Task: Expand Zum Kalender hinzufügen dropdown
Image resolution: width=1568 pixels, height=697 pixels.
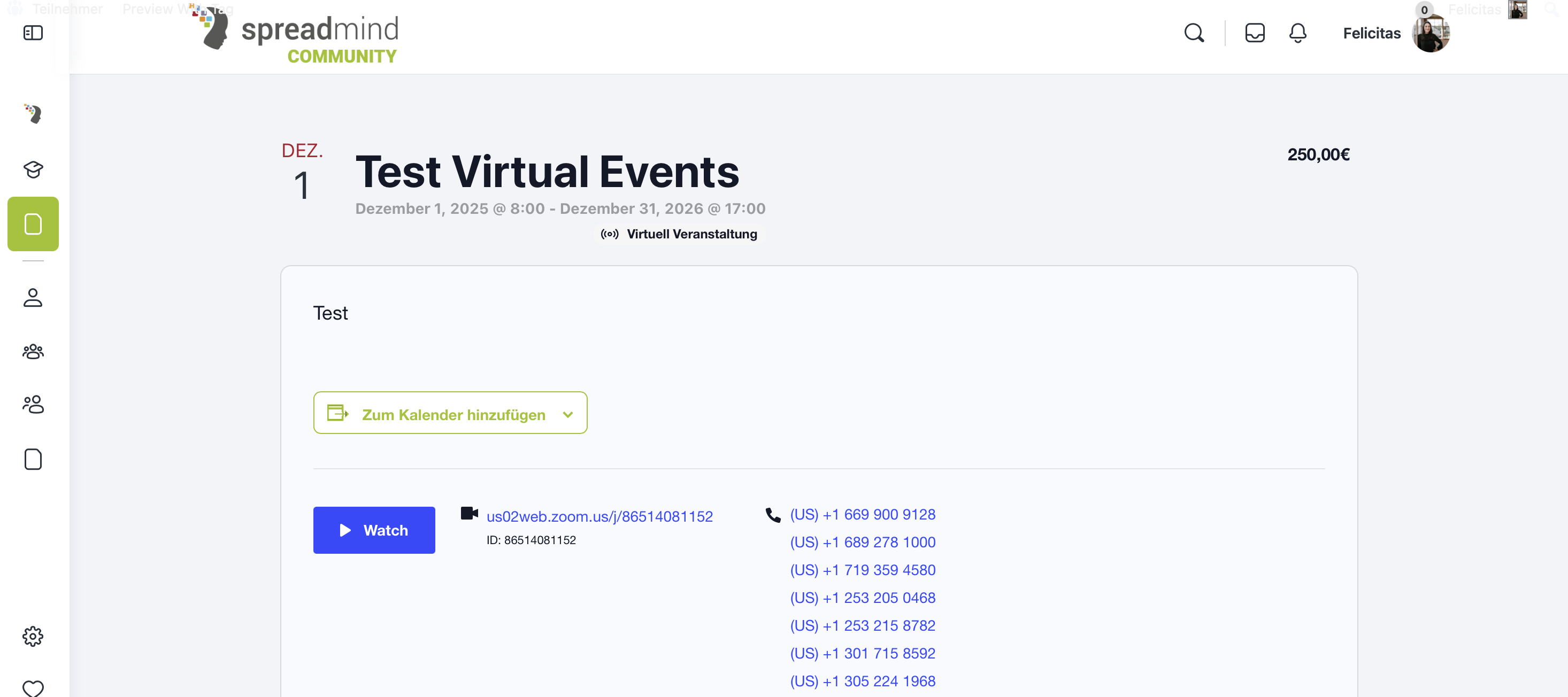Action: pyautogui.click(x=450, y=413)
